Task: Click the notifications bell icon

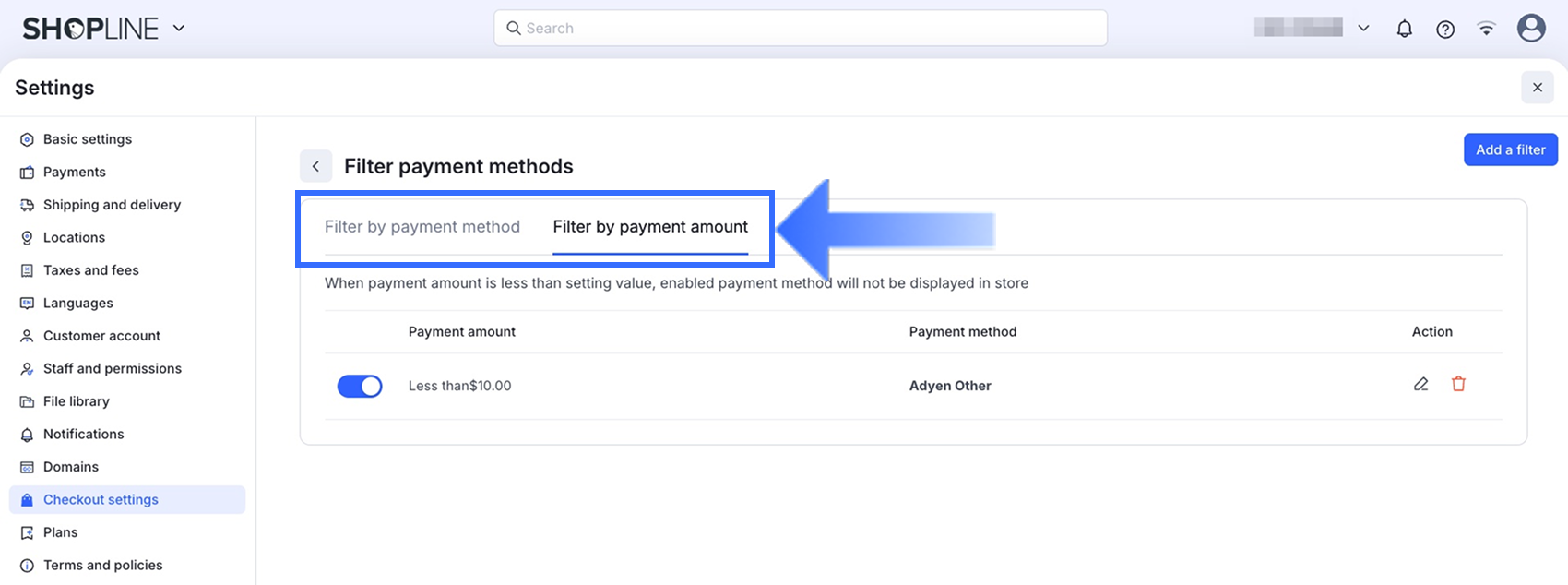Action: point(1404,29)
